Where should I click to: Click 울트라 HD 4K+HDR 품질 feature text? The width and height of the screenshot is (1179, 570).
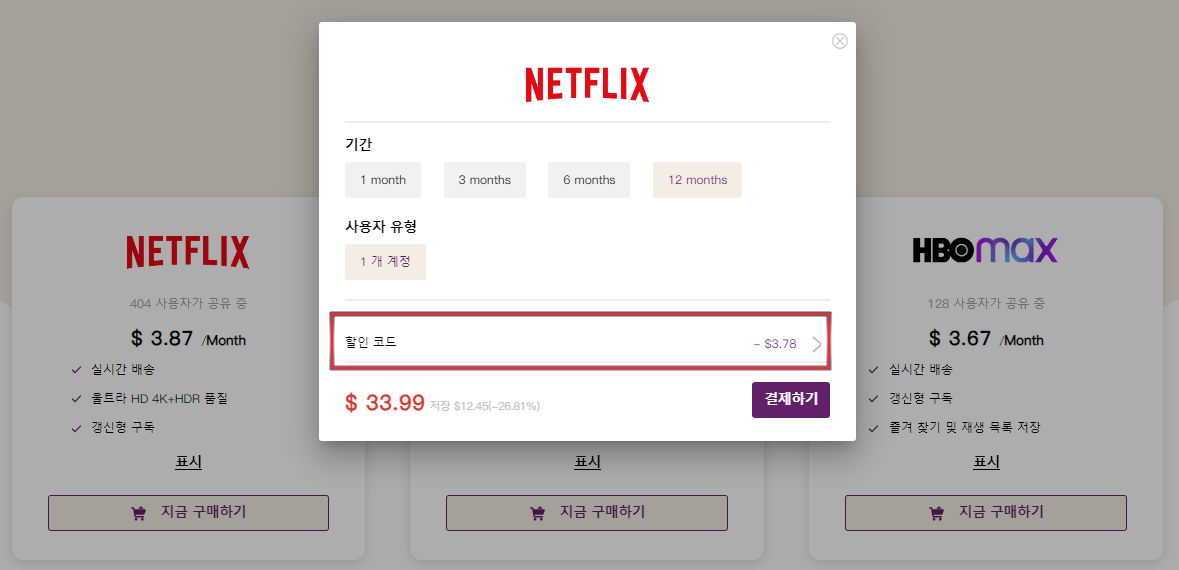click(160, 399)
